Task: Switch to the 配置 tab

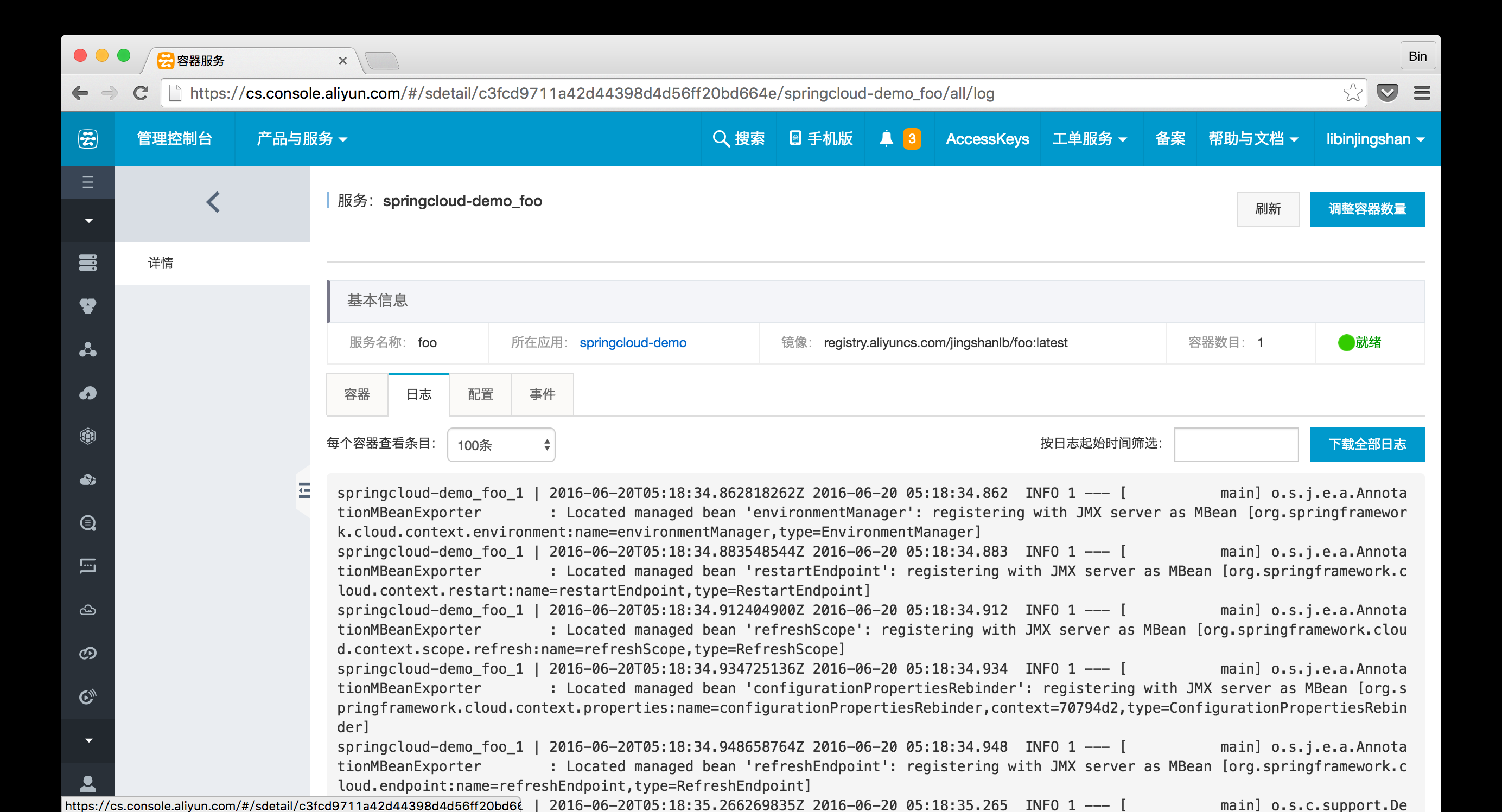Action: 480,395
